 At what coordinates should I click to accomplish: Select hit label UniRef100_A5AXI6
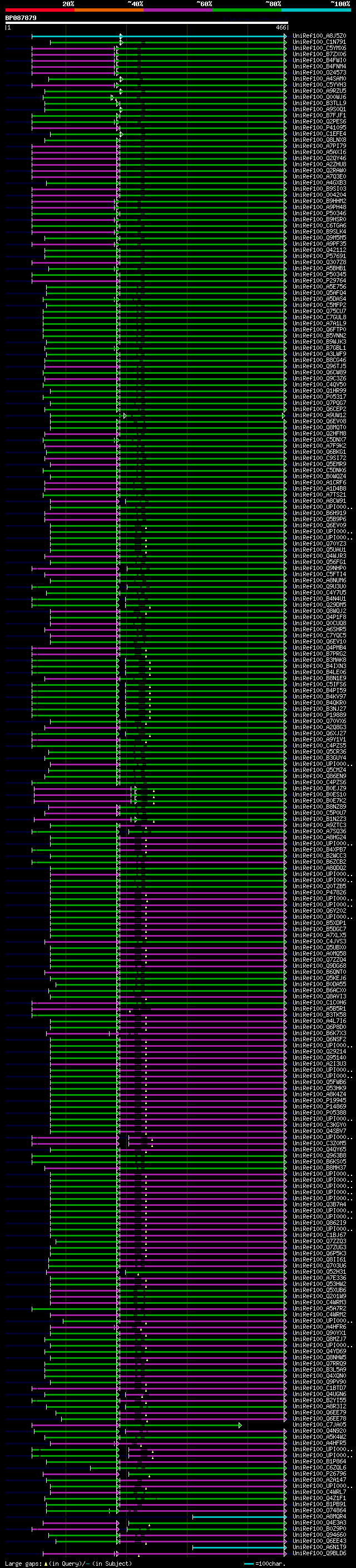319,152
